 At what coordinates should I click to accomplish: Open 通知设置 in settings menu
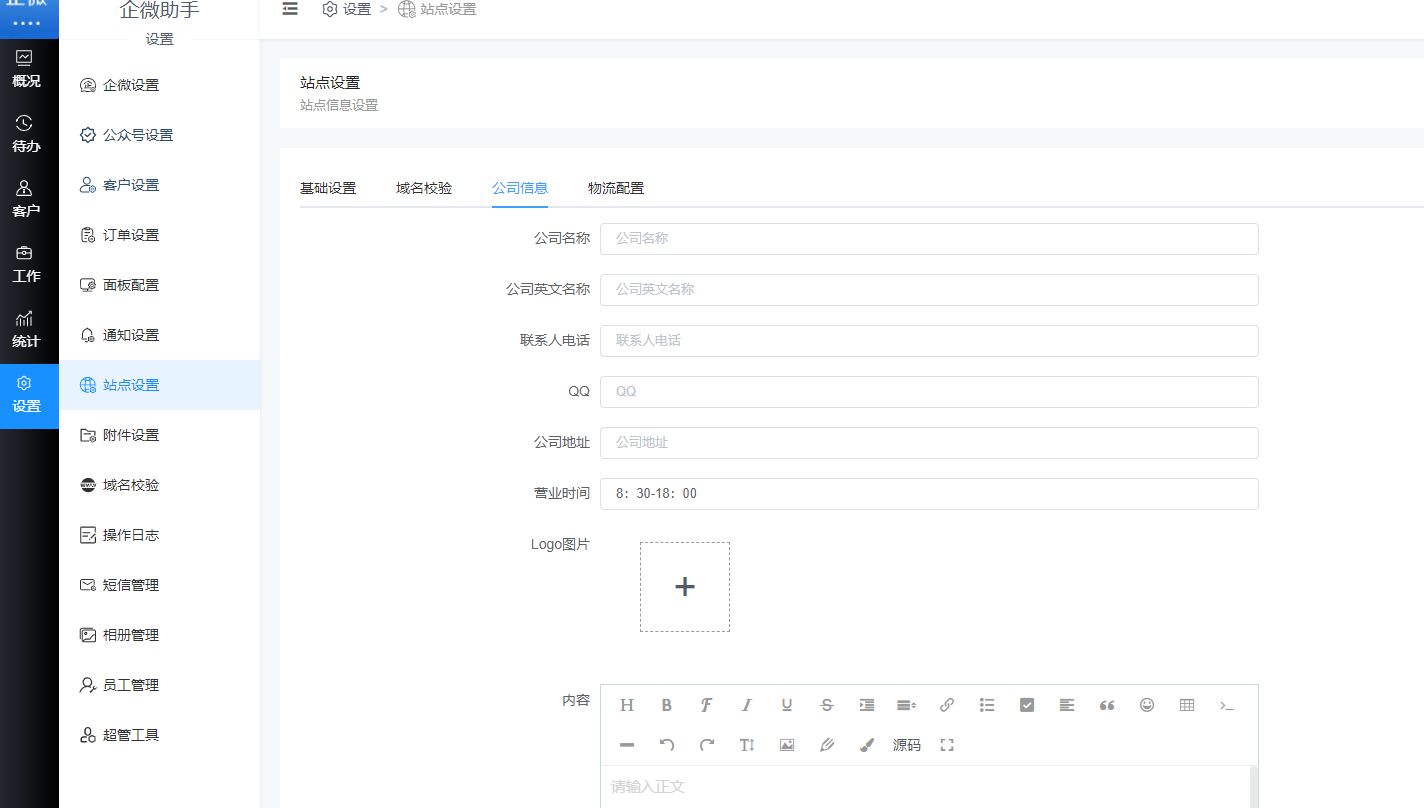point(160,335)
